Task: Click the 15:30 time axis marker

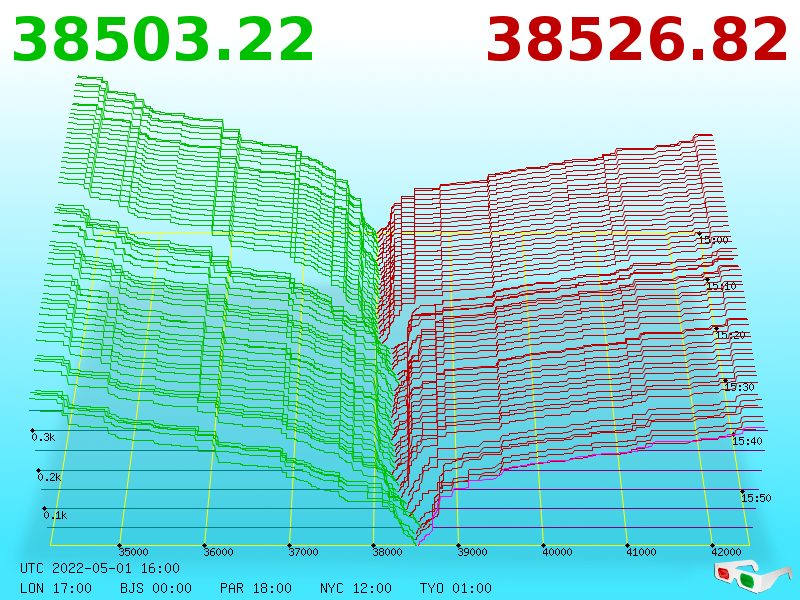Action: 739,387
